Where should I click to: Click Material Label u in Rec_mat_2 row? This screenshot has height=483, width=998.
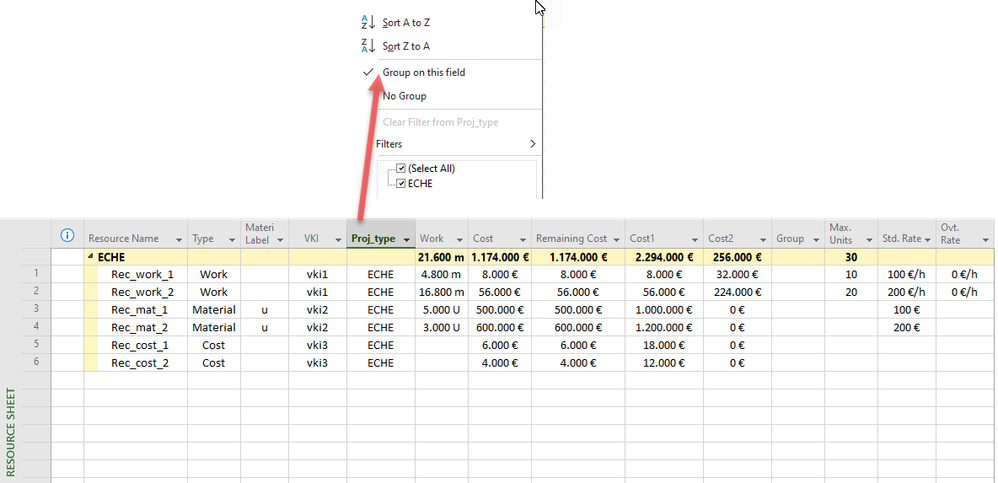click(x=264, y=327)
